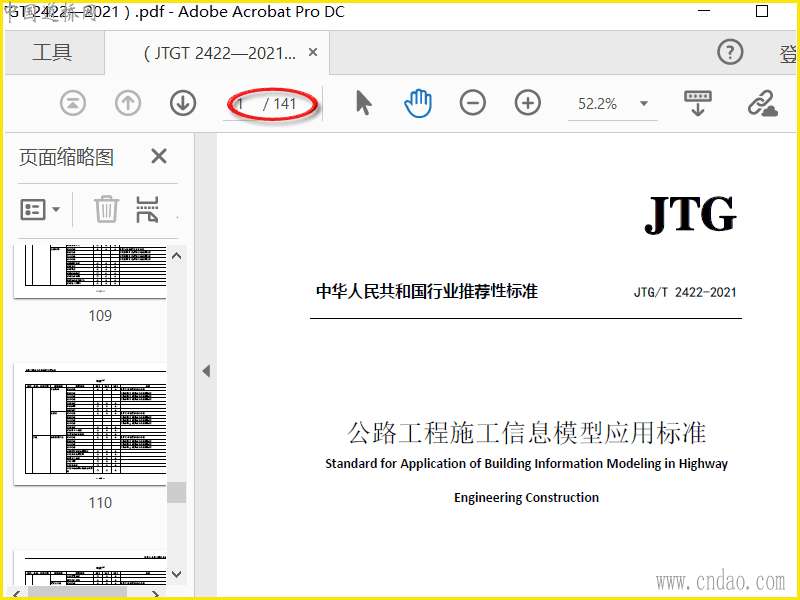This screenshot has width=800, height=600.
Task: Zoom in with plus icon
Action: (x=528, y=103)
